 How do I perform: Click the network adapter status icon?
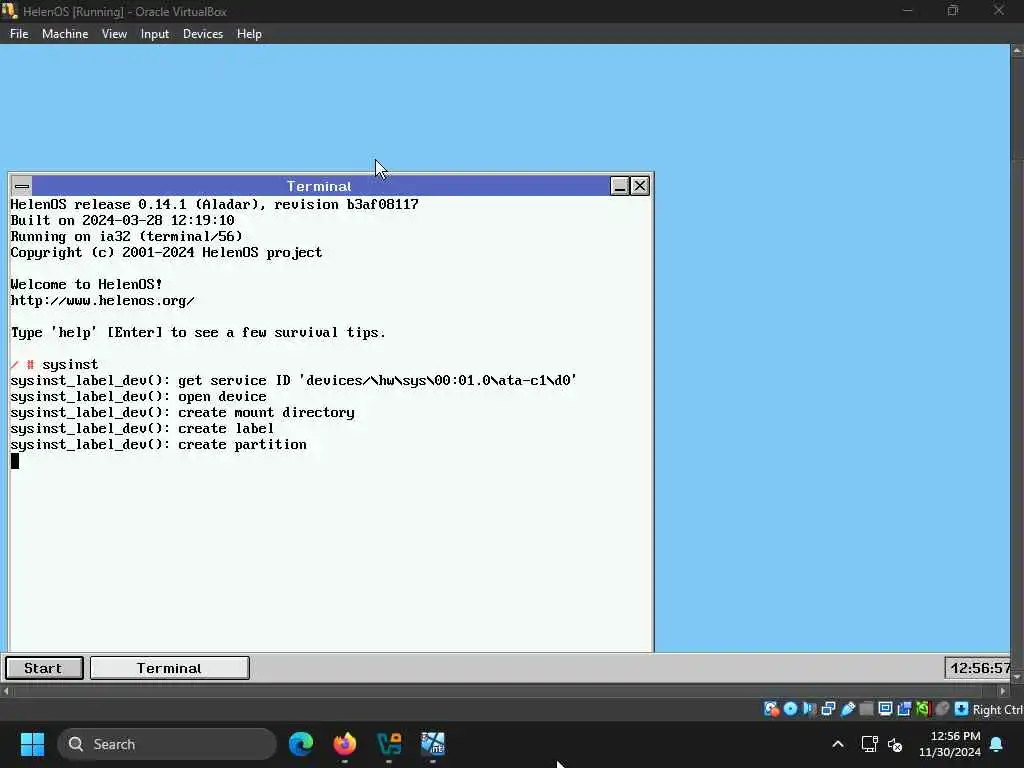pyautogui.click(x=828, y=709)
